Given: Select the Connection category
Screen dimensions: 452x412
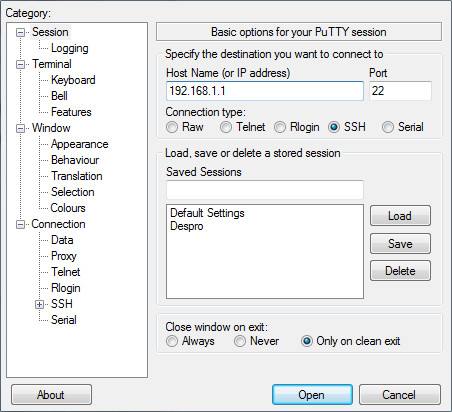Looking at the screenshot, I should 58,224.
